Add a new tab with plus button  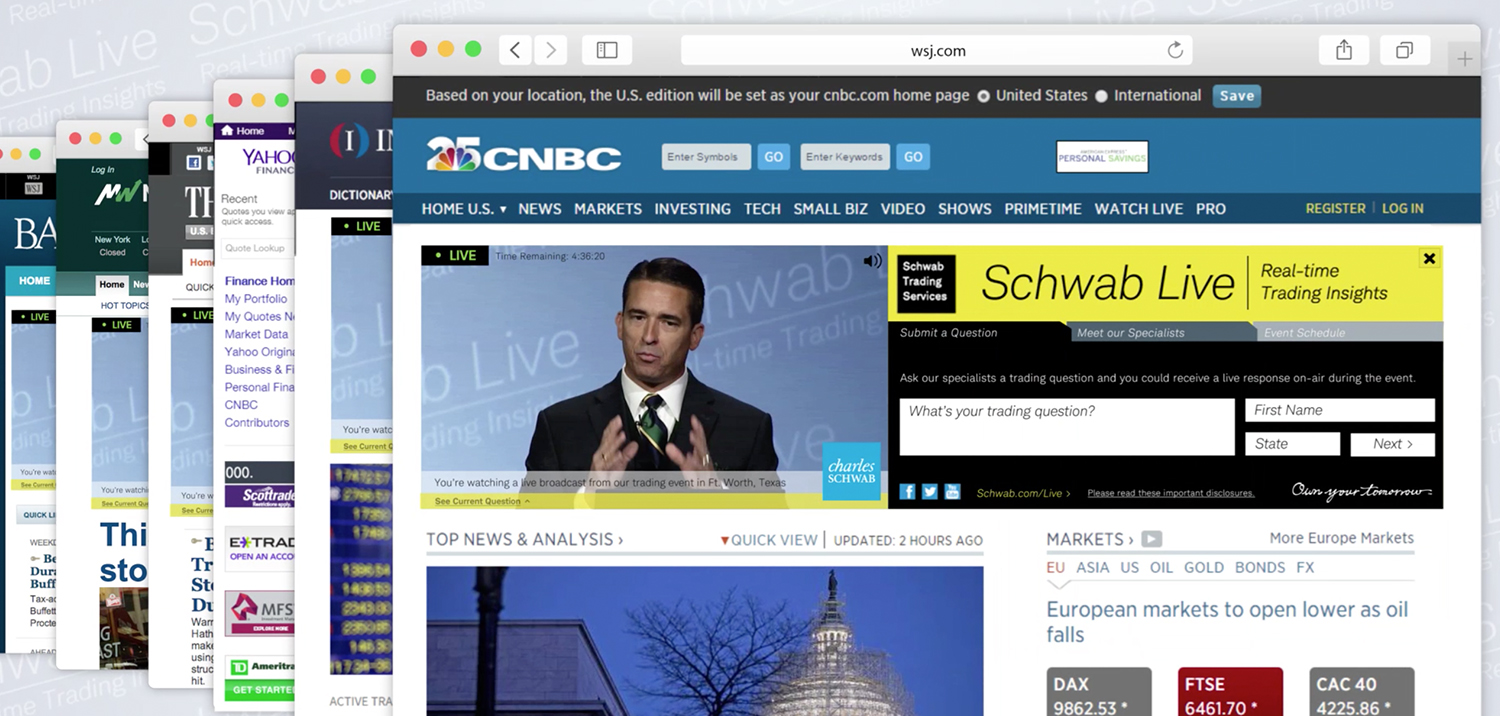(x=1464, y=59)
